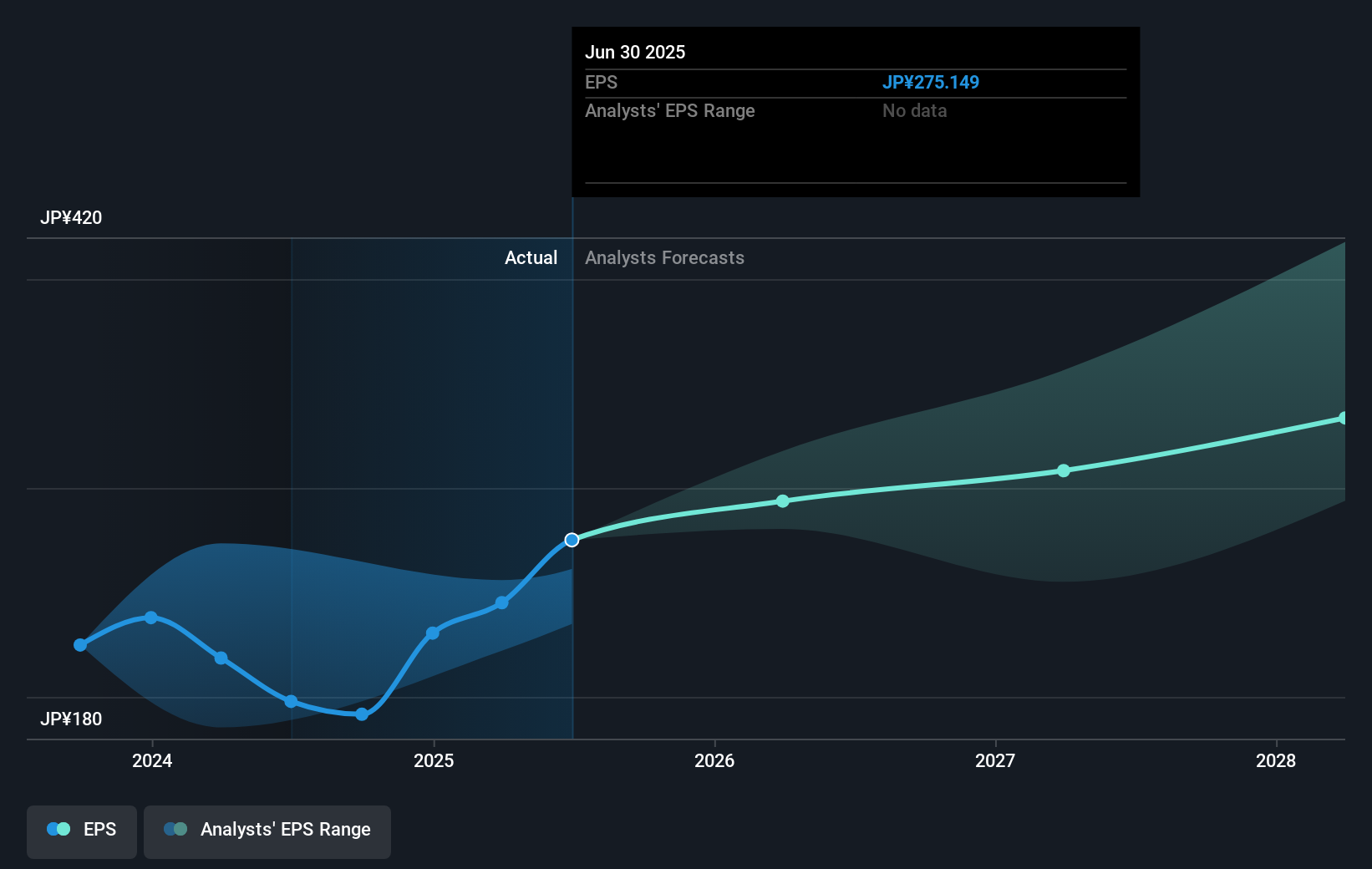
Task: Click the 2024 axis label
Action: pos(151,761)
